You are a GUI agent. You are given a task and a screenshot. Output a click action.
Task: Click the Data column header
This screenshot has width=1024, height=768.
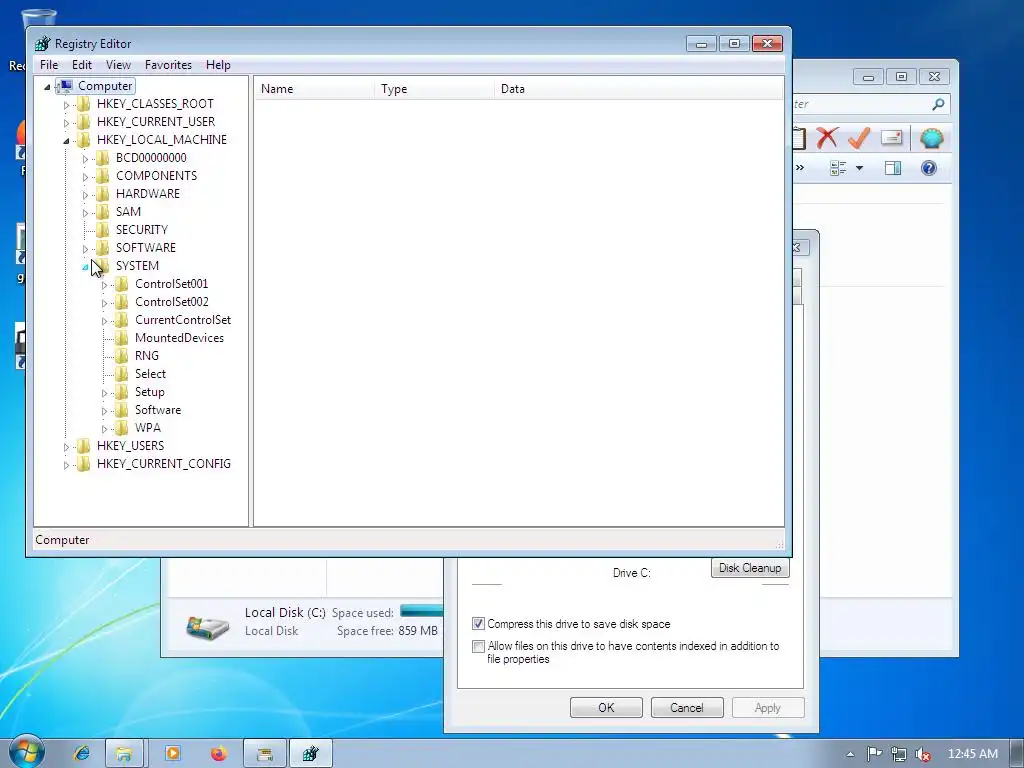639,89
